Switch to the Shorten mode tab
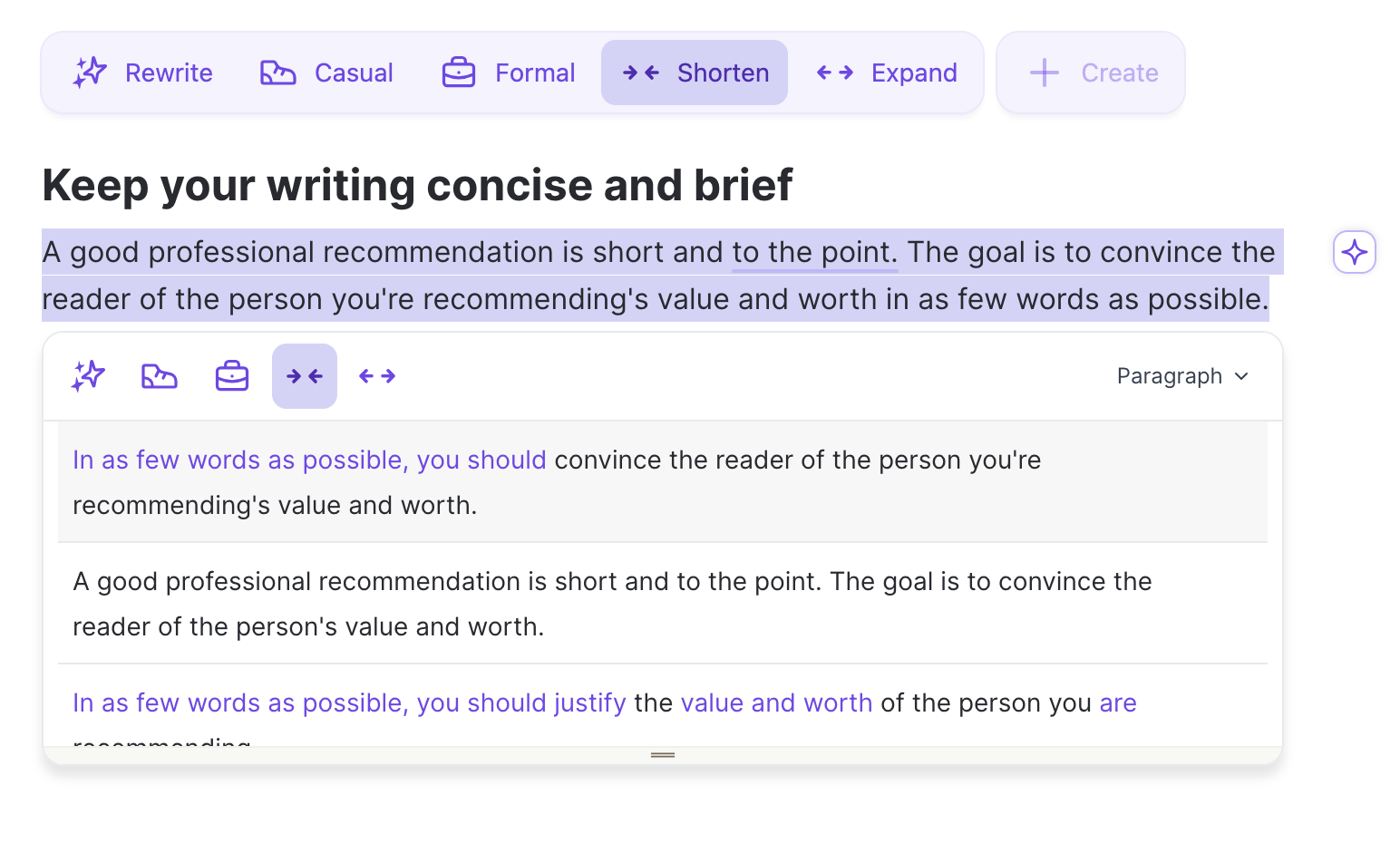 [694, 73]
